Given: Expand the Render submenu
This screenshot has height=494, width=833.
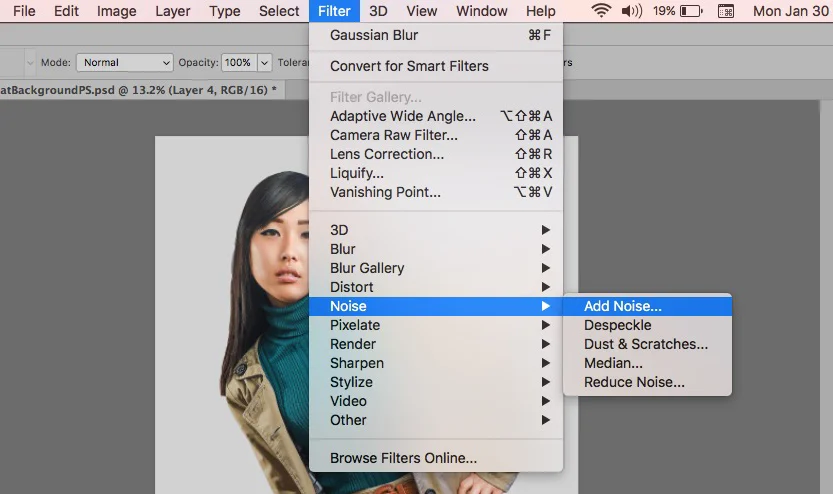Looking at the screenshot, I should tap(436, 344).
